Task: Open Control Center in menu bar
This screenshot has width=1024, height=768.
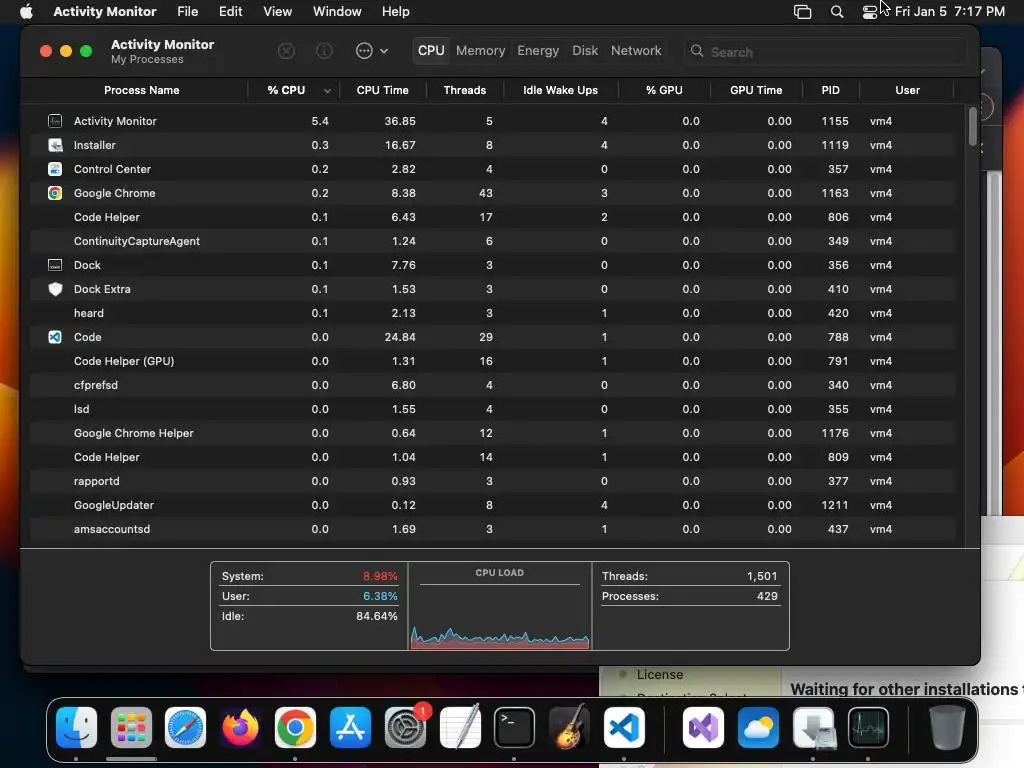Action: click(x=869, y=12)
